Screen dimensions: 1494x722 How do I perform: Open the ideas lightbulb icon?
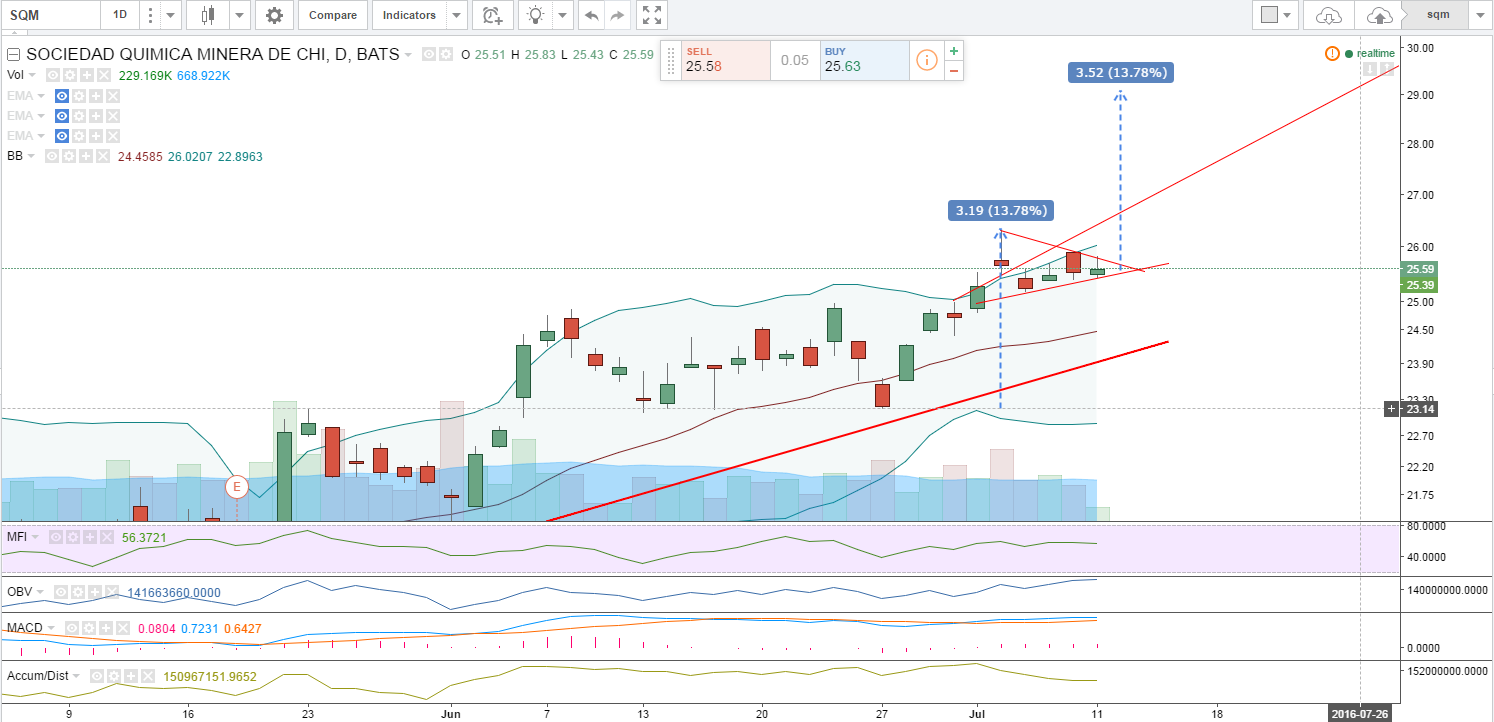[537, 15]
